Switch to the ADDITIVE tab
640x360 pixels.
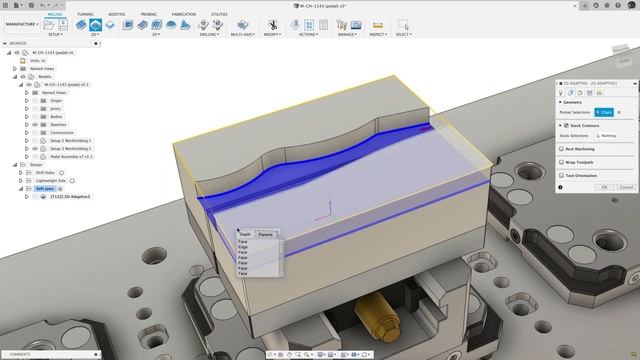click(116, 14)
